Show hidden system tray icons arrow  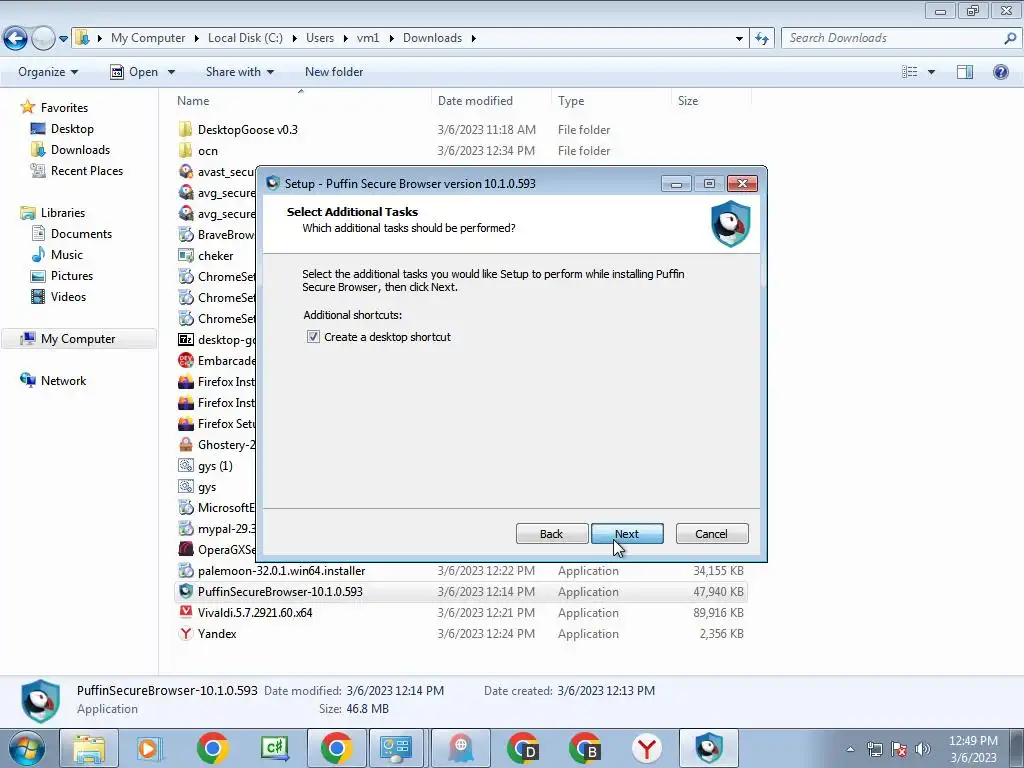pyautogui.click(x=850, y=749)
